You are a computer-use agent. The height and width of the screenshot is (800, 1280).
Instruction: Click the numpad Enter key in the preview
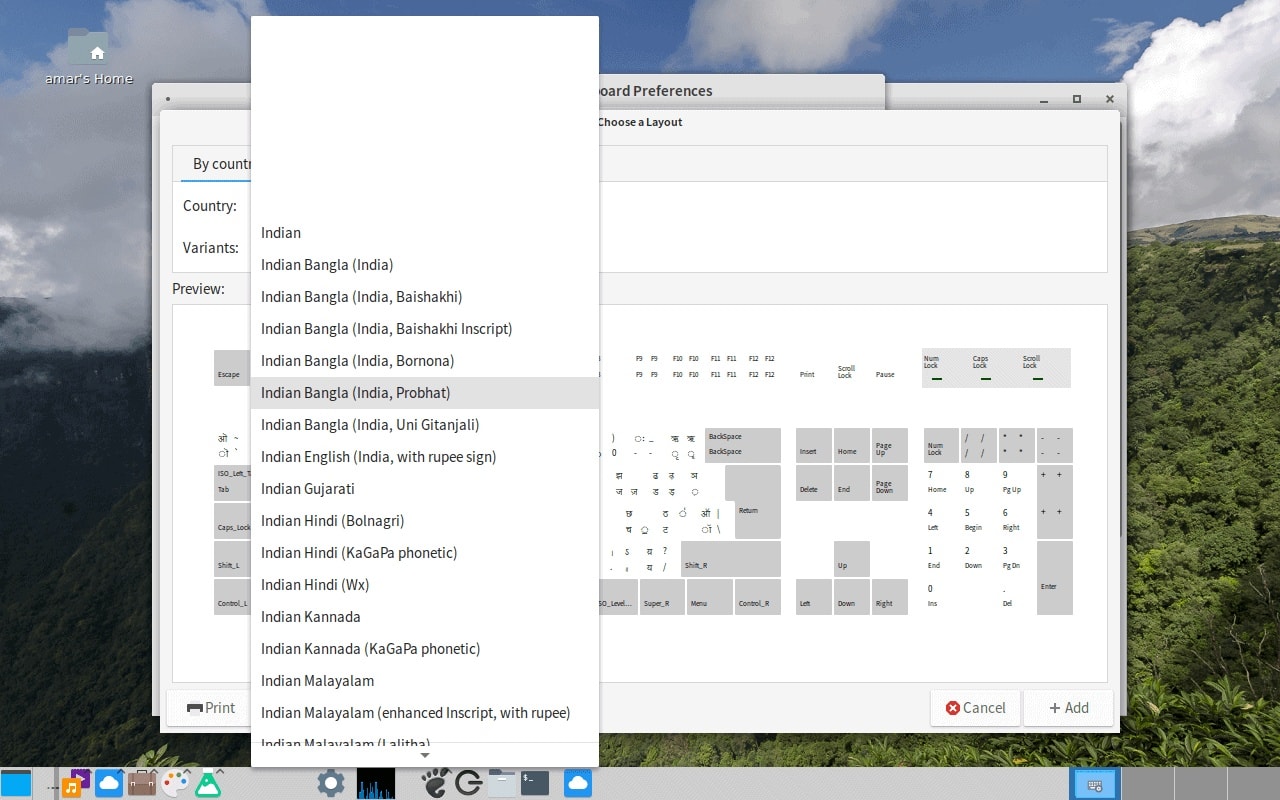pyautogui.click(x=1055, y=578)
